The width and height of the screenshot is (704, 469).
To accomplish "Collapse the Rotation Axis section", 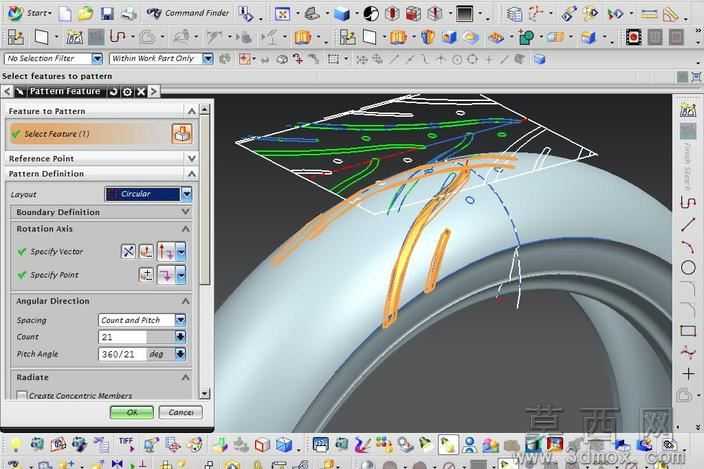I will [x=185, y=229].
